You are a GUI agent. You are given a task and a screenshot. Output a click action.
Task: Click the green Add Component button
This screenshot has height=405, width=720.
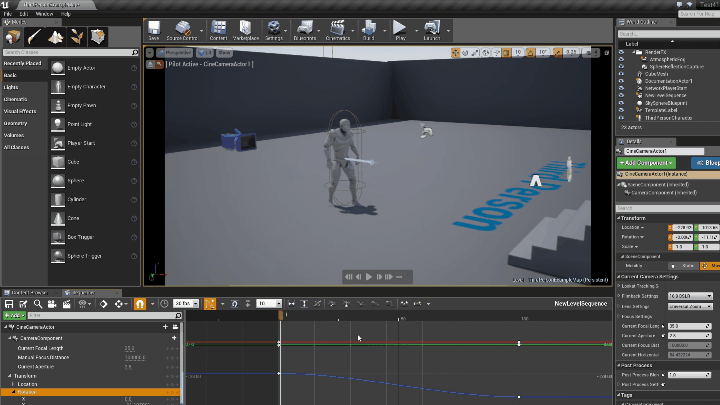click(x=646, y=163)
